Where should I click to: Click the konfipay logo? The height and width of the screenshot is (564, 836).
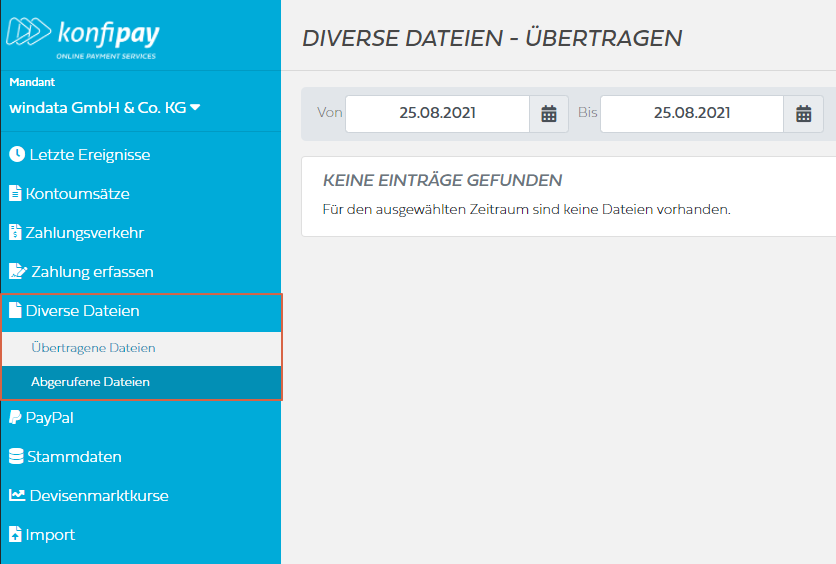point(82,36)
